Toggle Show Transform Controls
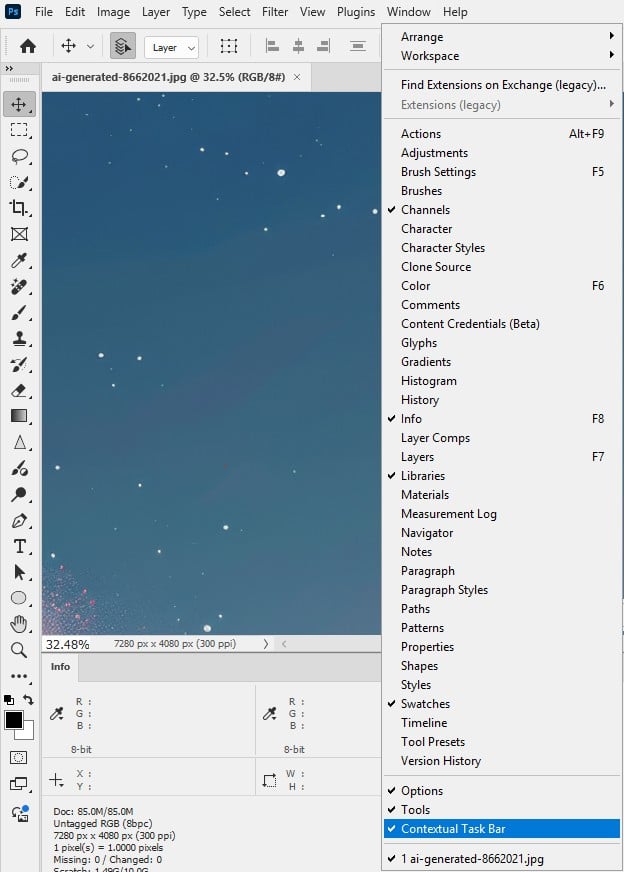The width and height of the screenshot is (624, 872). click(229, 46)
